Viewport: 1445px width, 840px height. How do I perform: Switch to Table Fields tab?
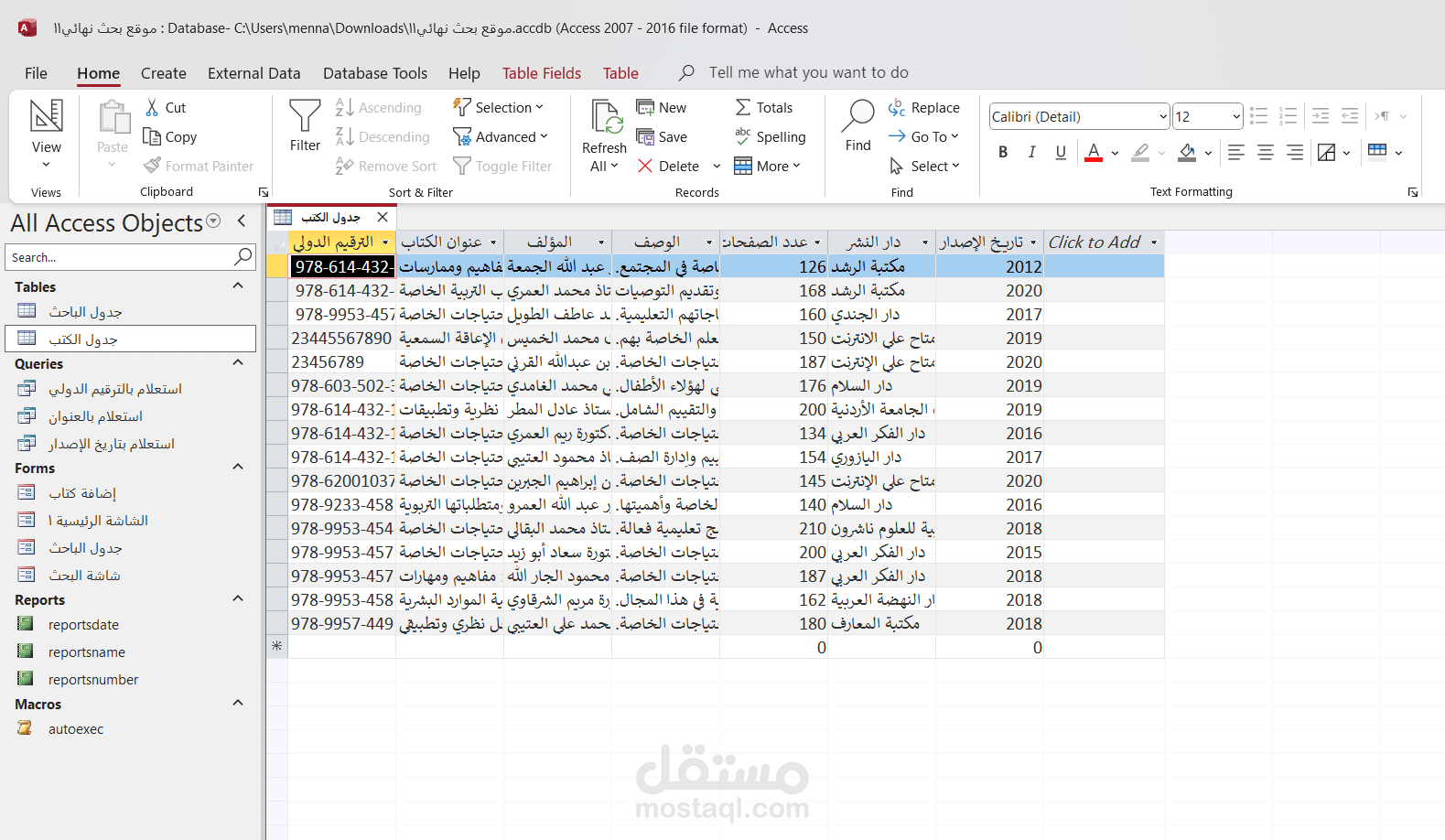click(542, 73)
